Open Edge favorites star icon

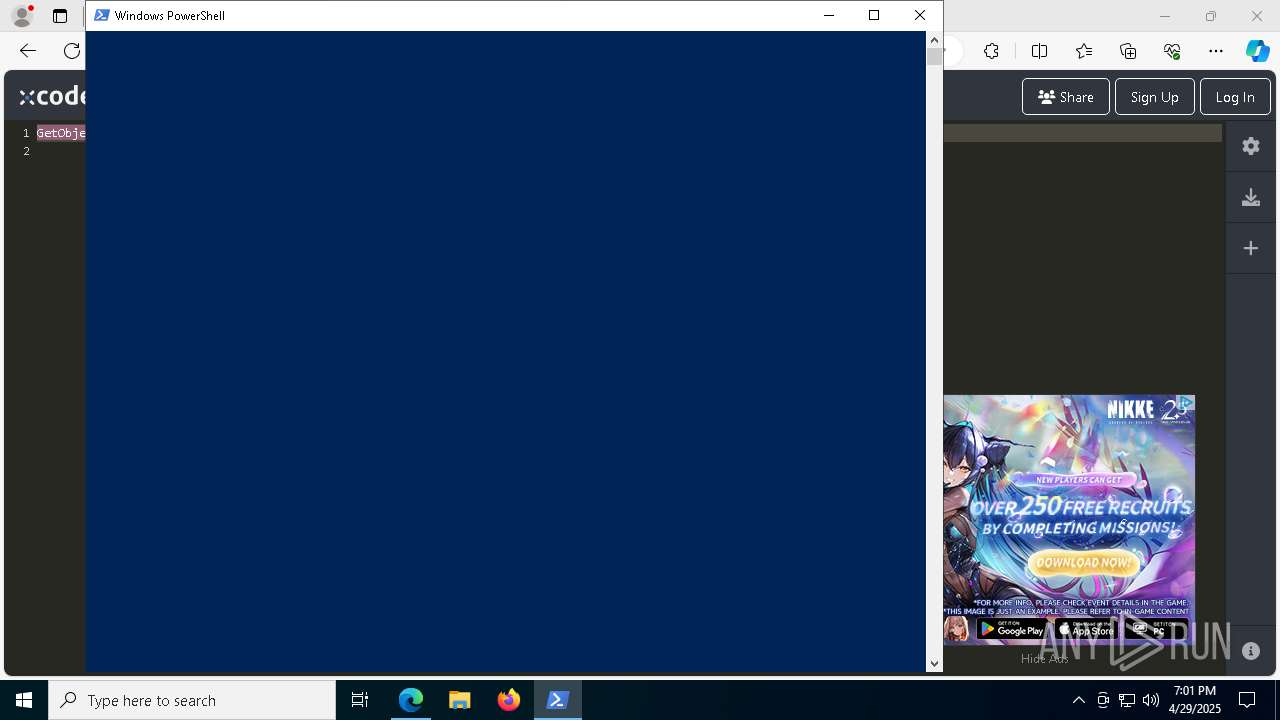[1084, 51]
